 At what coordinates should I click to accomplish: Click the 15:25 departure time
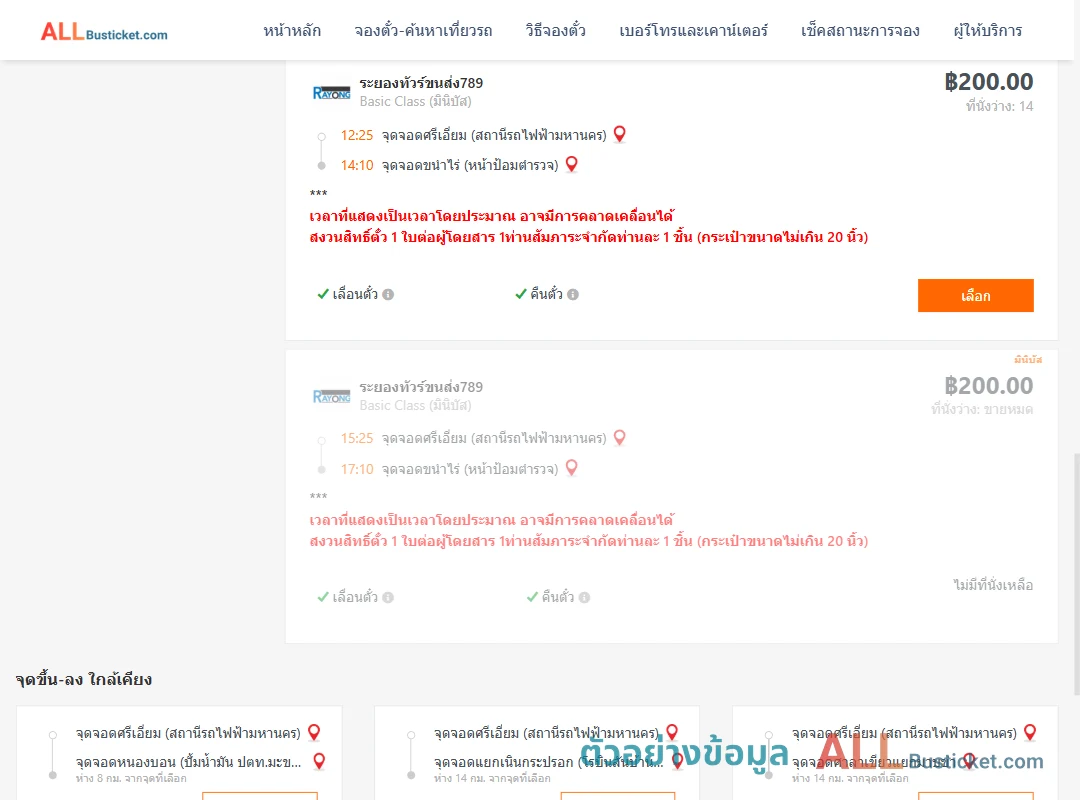point(357,438)
